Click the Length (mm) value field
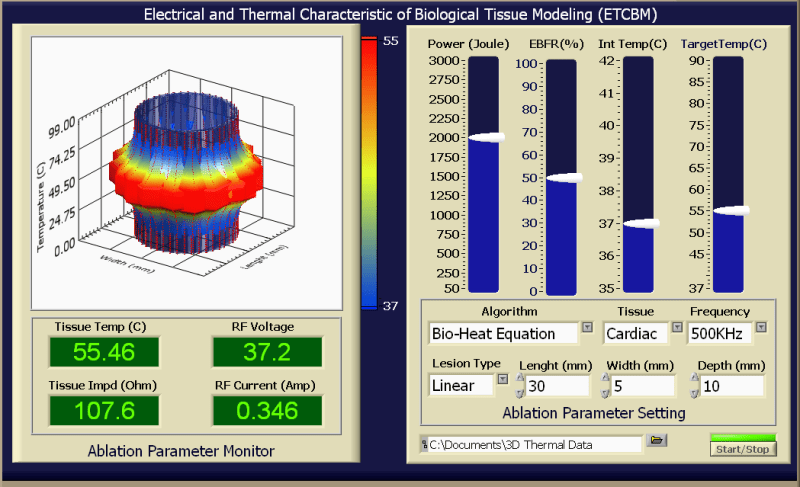The height and width of the screenshot is (487, 800). (x=557, y=386)
